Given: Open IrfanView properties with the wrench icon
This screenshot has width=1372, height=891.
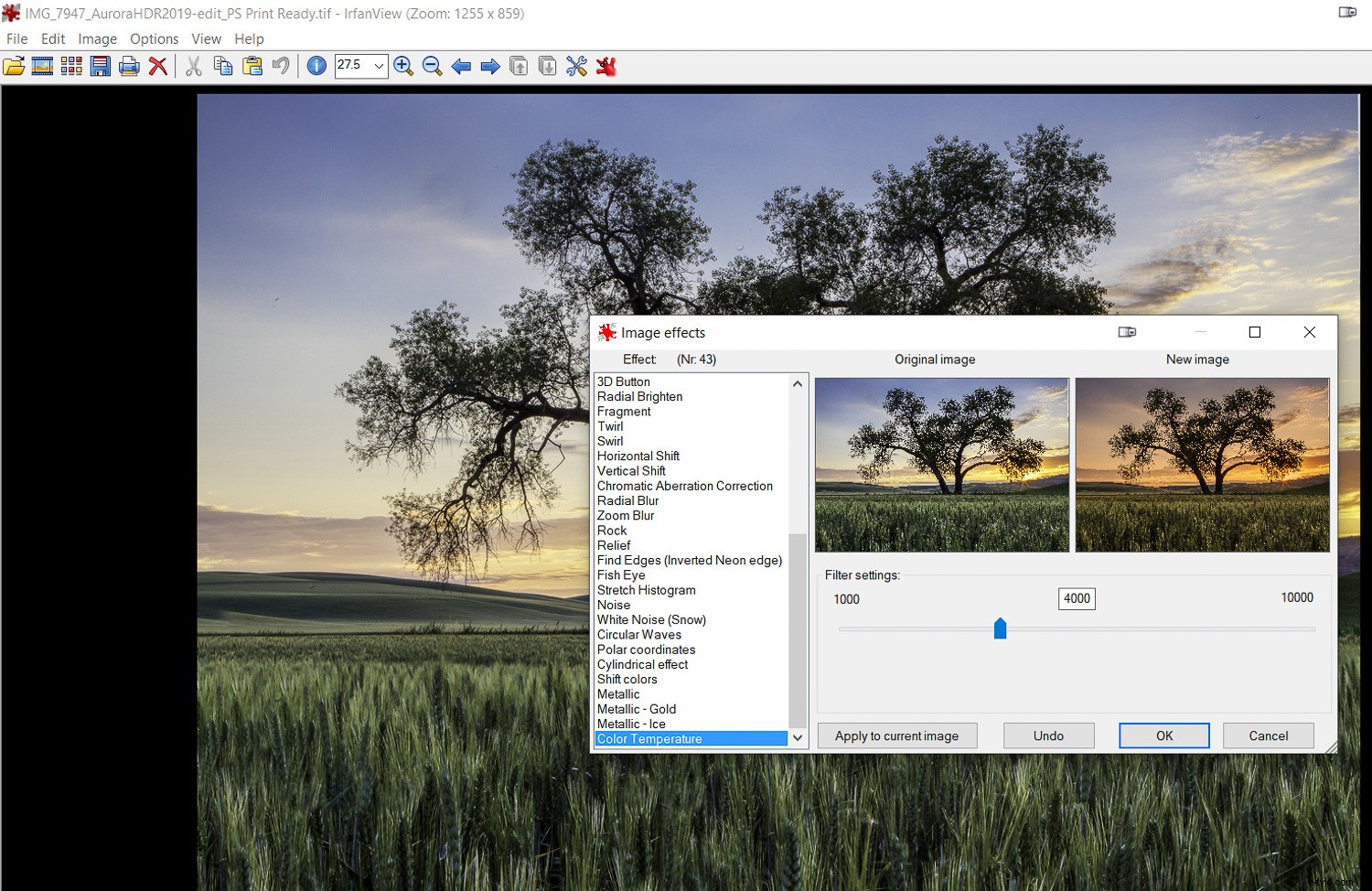Looking at the screenshot, I should (x=575, y=65).
